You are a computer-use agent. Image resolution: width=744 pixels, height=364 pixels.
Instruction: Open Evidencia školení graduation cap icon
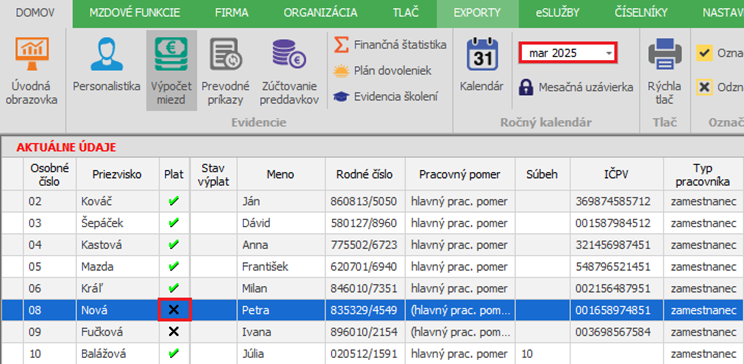tap(341, 97)
